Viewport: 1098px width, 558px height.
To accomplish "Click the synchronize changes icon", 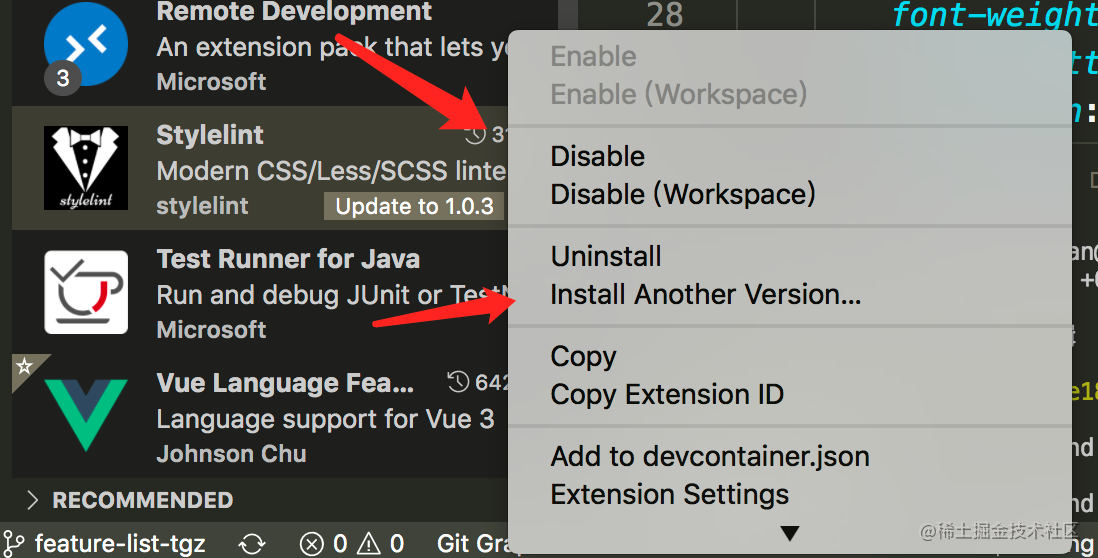I will [x=251, y=544].
